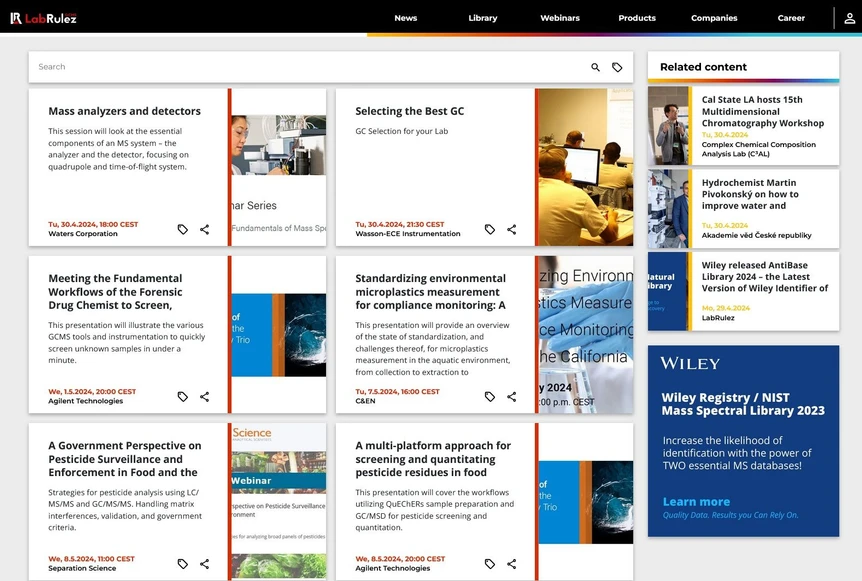Viewport: 862px width, 581px height.
Task: Click date We, 1.5.2024, 20:00 CEST
Action: [92, 391]
